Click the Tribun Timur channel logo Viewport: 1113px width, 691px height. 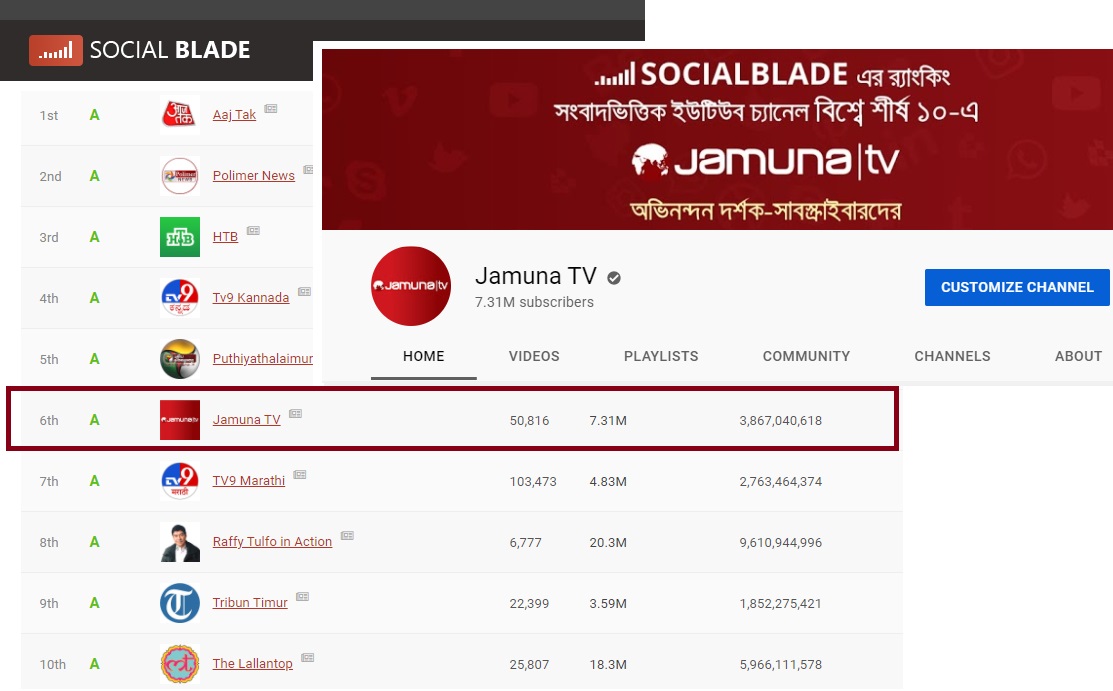pyautogui.click(x=180, y=603)
